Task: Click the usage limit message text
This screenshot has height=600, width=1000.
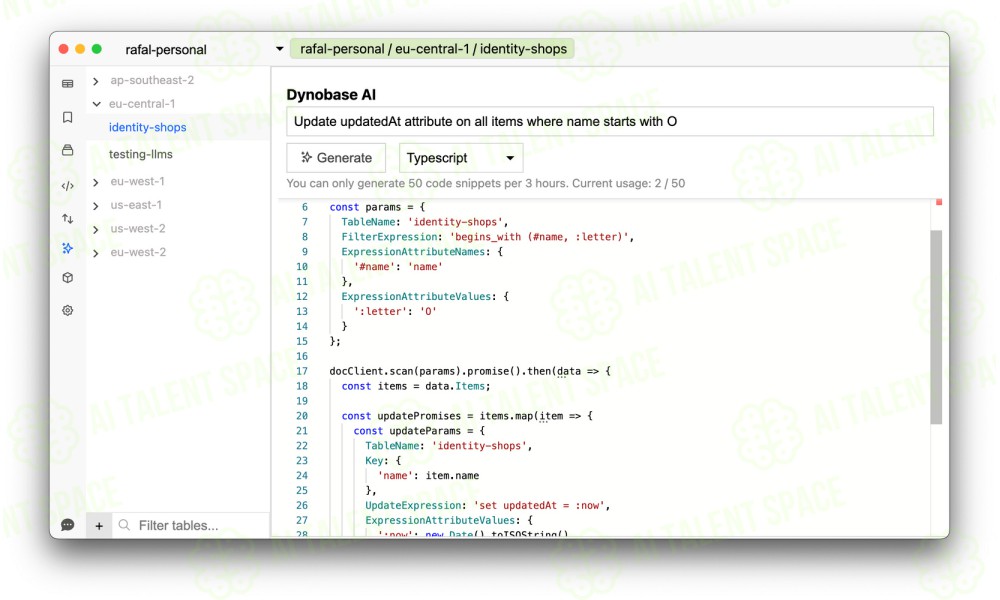Action: (485, 184)
